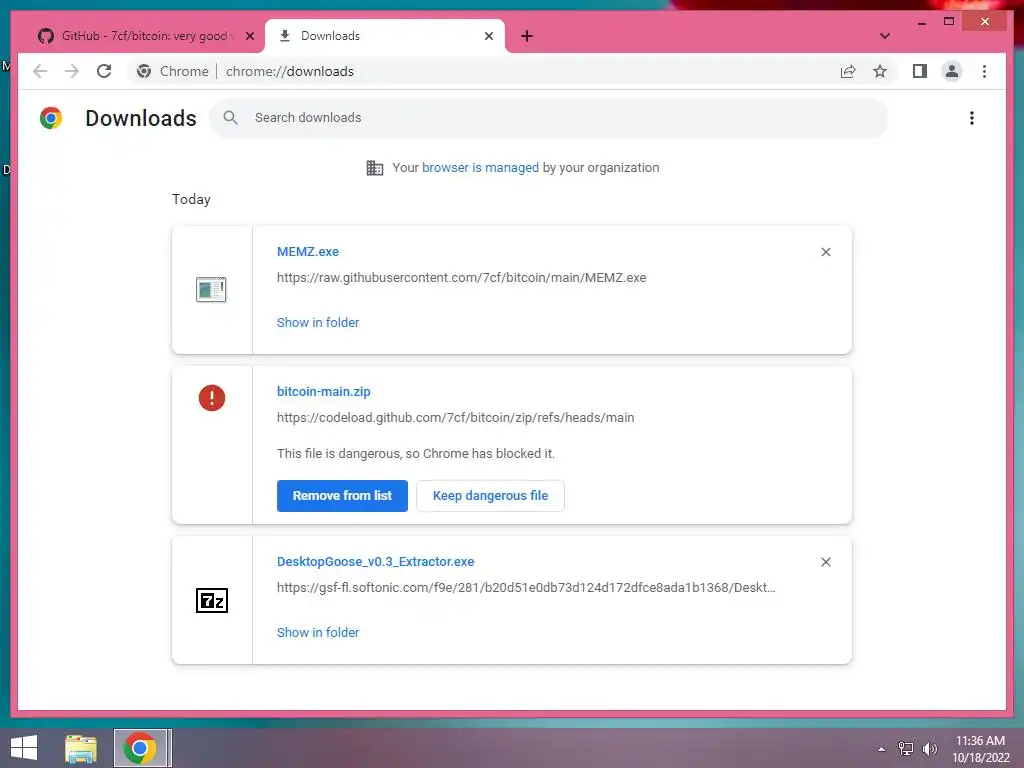The width and height of the screenshot is (1024, 768).
Task: Reload the downloads page
Action: pyautogui.click(x=104, y=71)
